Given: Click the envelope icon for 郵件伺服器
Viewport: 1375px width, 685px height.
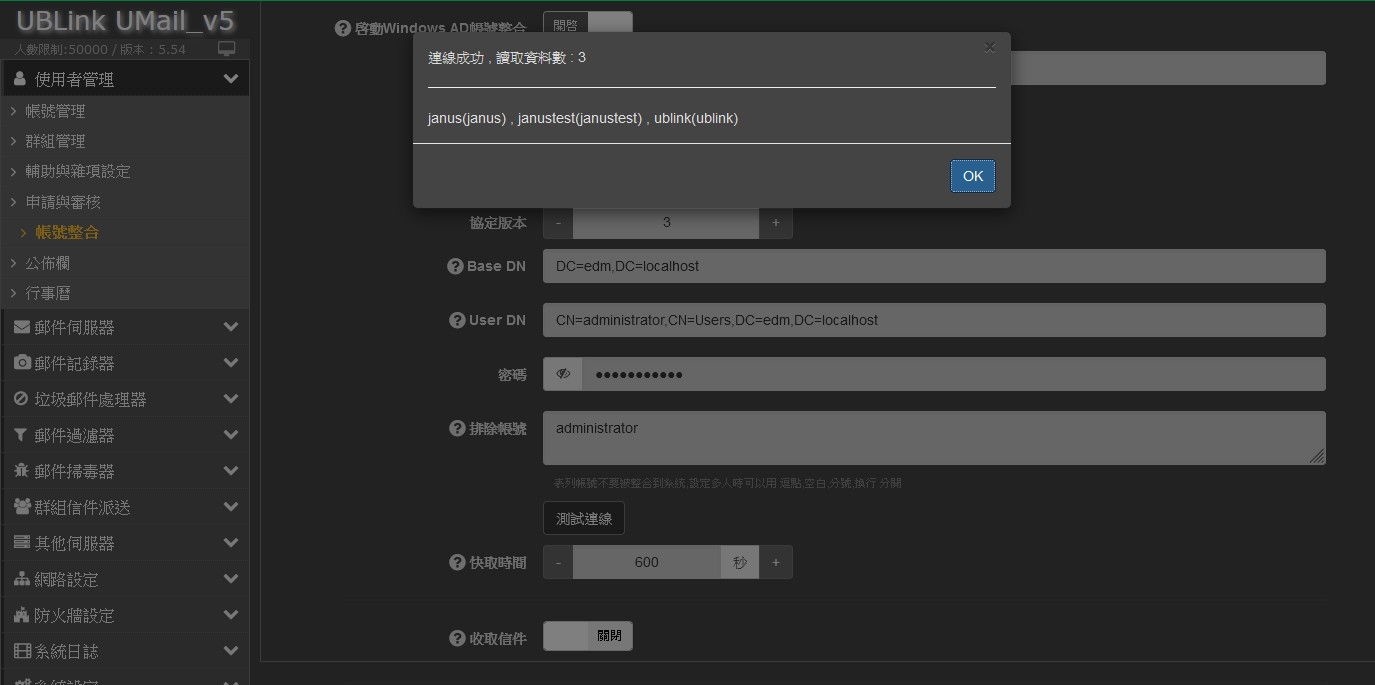Looking at the screenshot, I should click(22, 327).
